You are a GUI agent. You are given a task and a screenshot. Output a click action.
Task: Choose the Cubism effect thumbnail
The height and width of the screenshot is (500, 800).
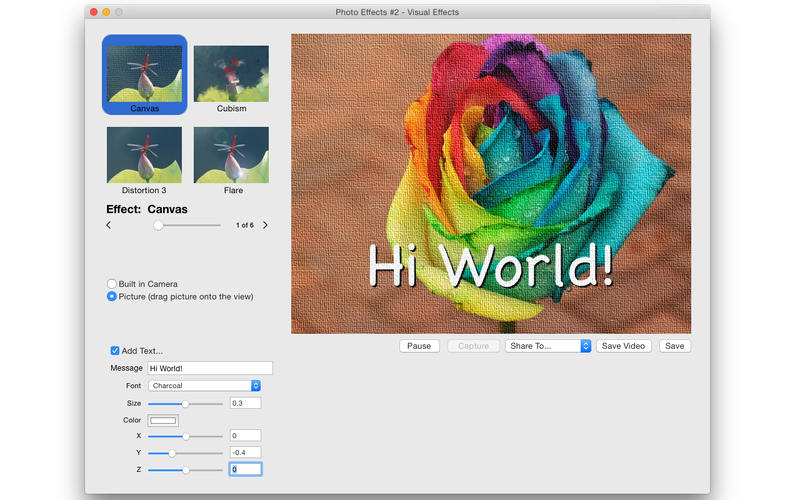[231, 74]
